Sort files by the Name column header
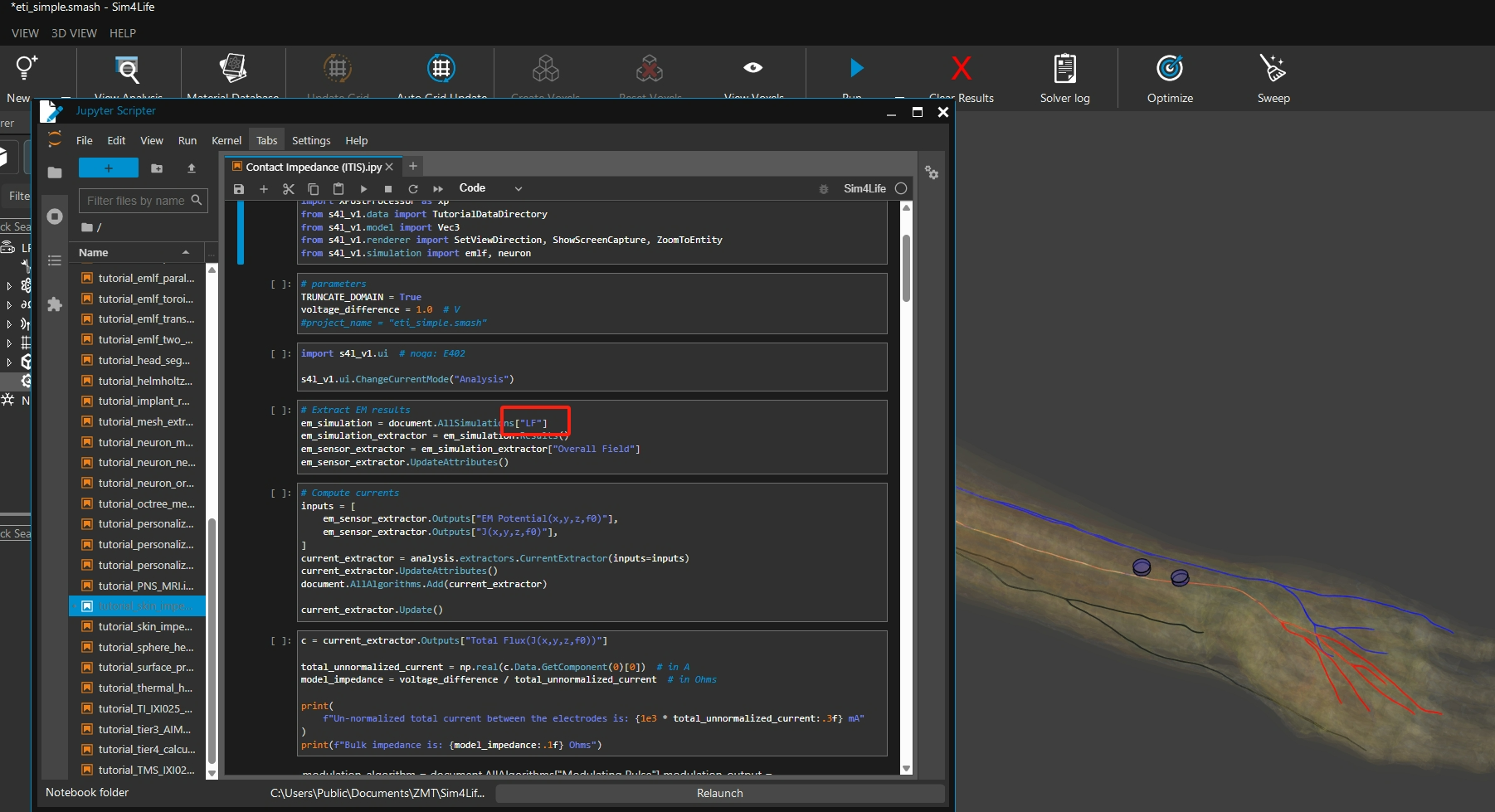 94,253
